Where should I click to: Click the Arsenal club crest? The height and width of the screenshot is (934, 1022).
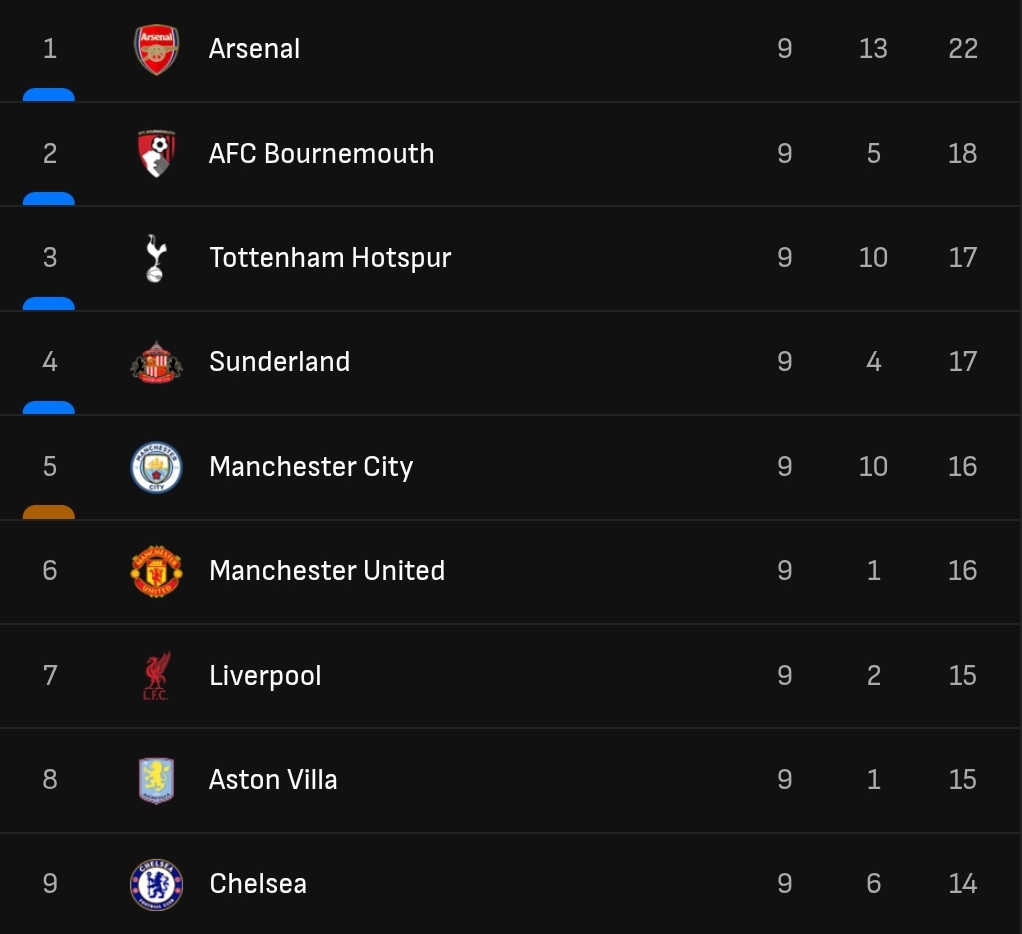point(156,49)
